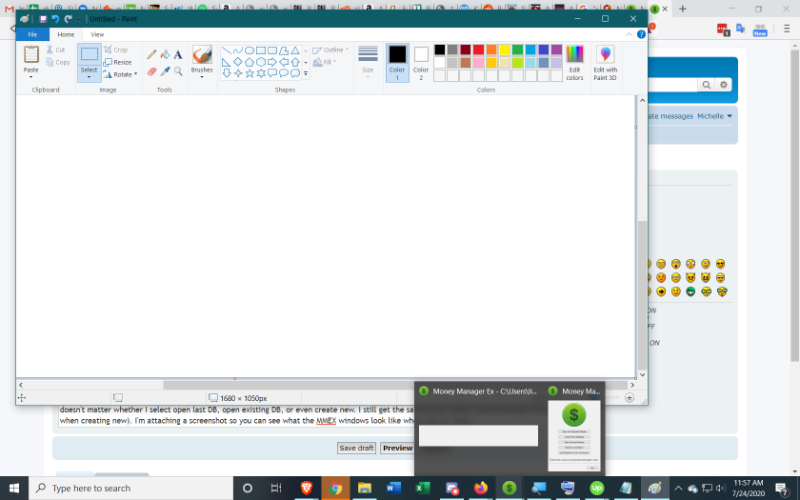Open Michelle user dropdown in browser
The image size is (800, 500).
[x=715, y=116]
